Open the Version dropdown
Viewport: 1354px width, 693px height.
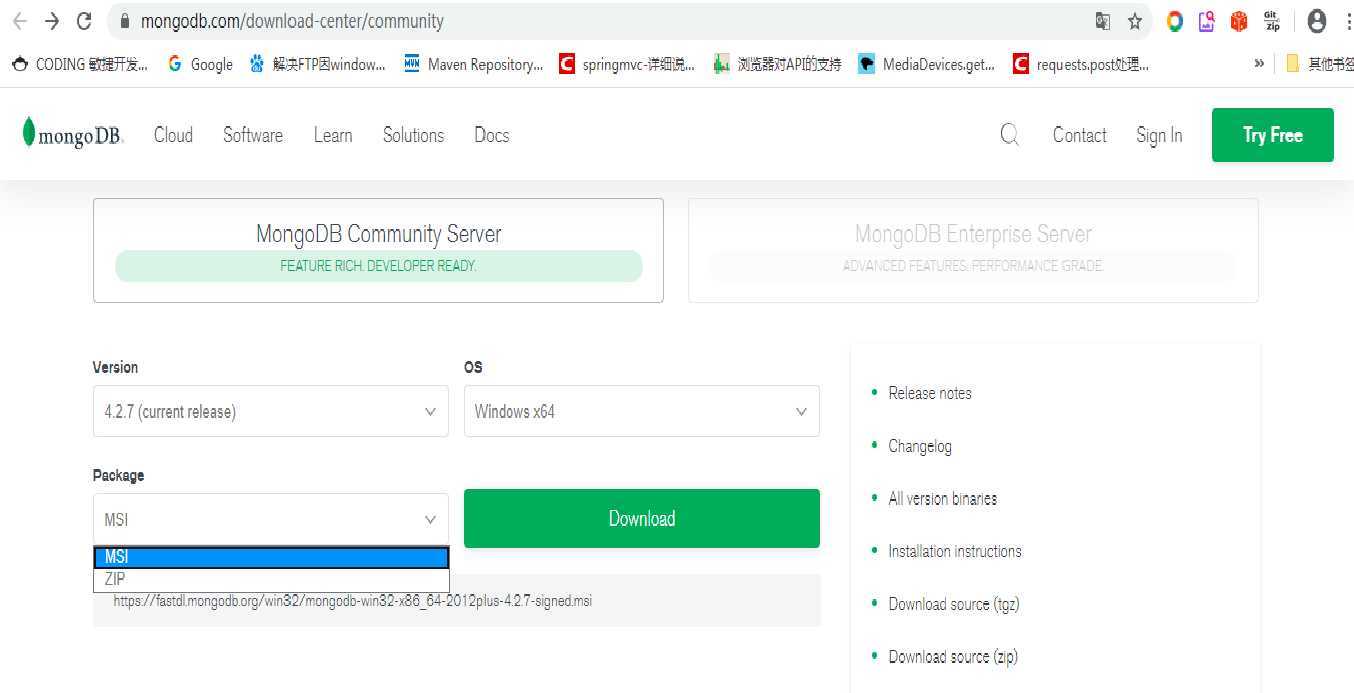tap(271, 411)
